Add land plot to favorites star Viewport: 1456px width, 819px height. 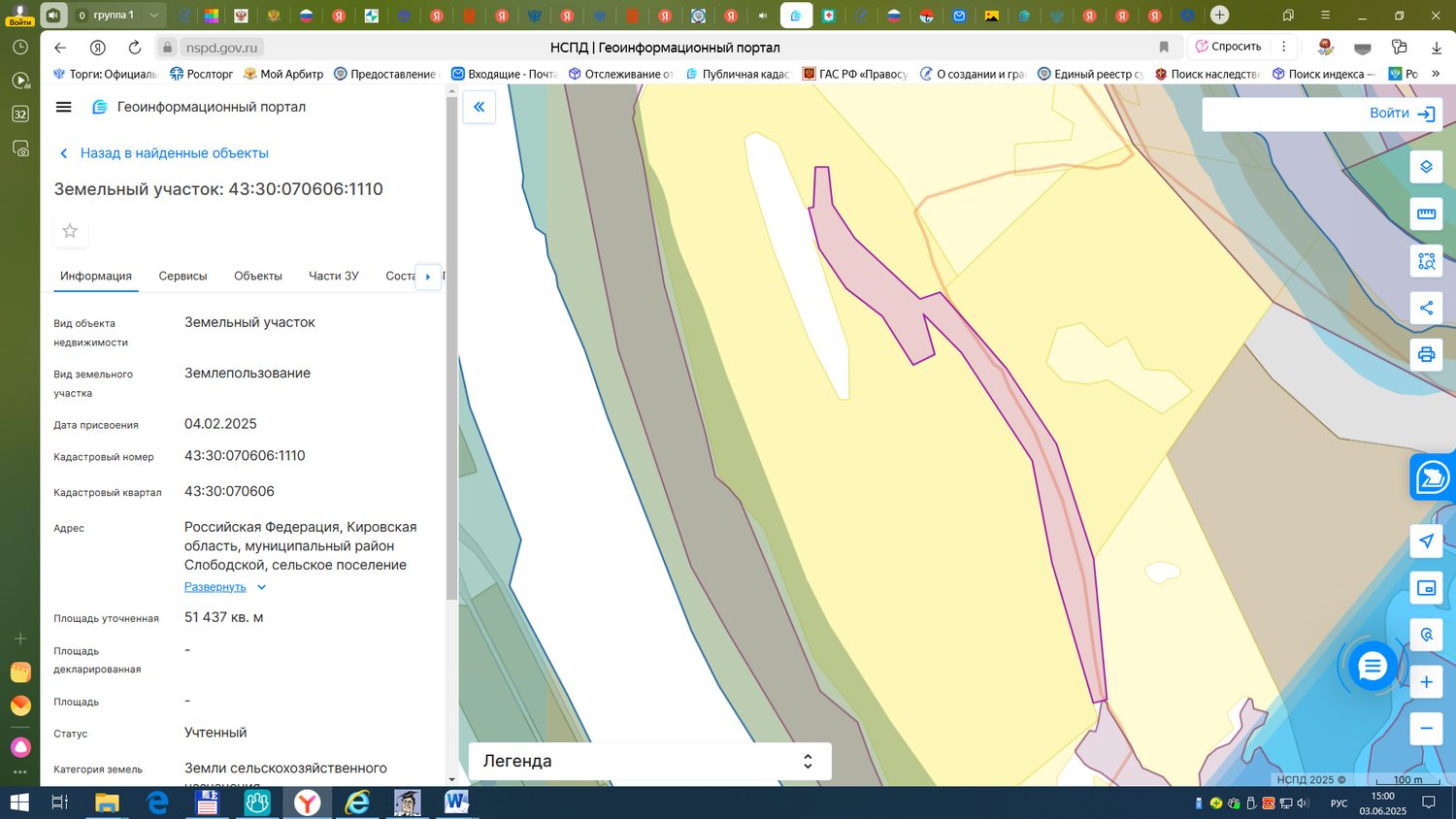point(70,231)
